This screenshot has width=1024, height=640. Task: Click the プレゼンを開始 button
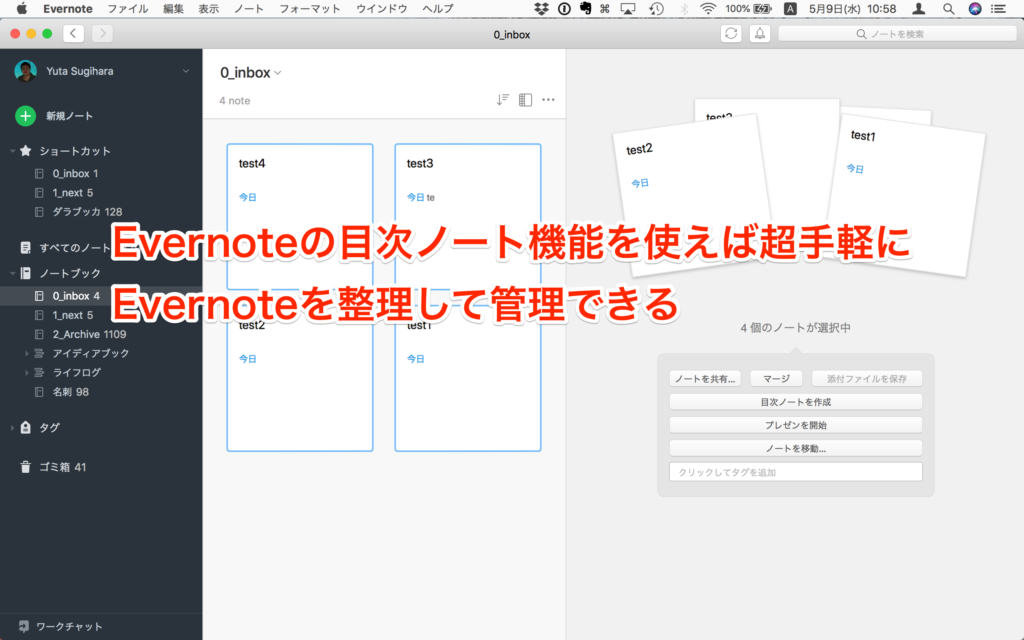[x=795, y=425]
